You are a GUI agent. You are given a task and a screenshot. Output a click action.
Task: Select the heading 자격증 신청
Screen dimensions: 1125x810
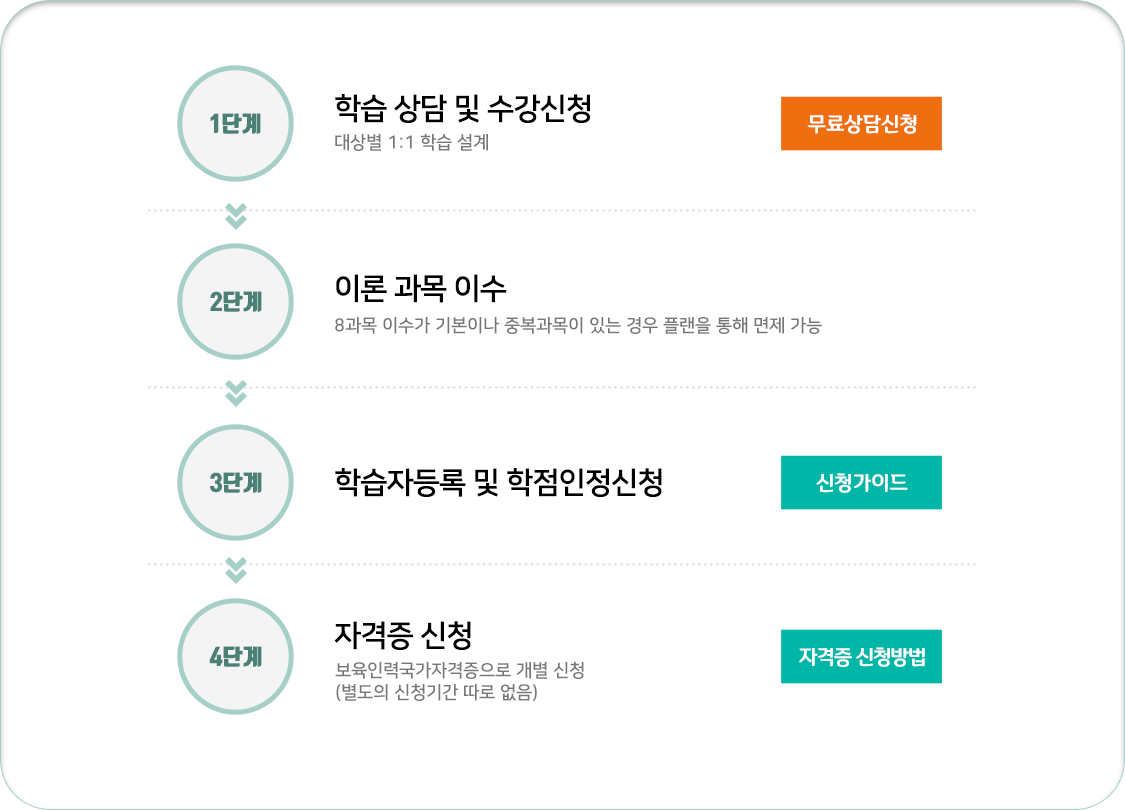(403, 634)
